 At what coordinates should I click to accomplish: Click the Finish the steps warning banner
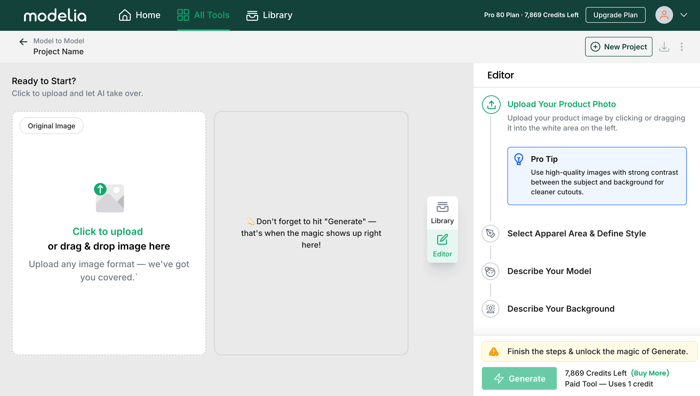[x=589, y=351]
